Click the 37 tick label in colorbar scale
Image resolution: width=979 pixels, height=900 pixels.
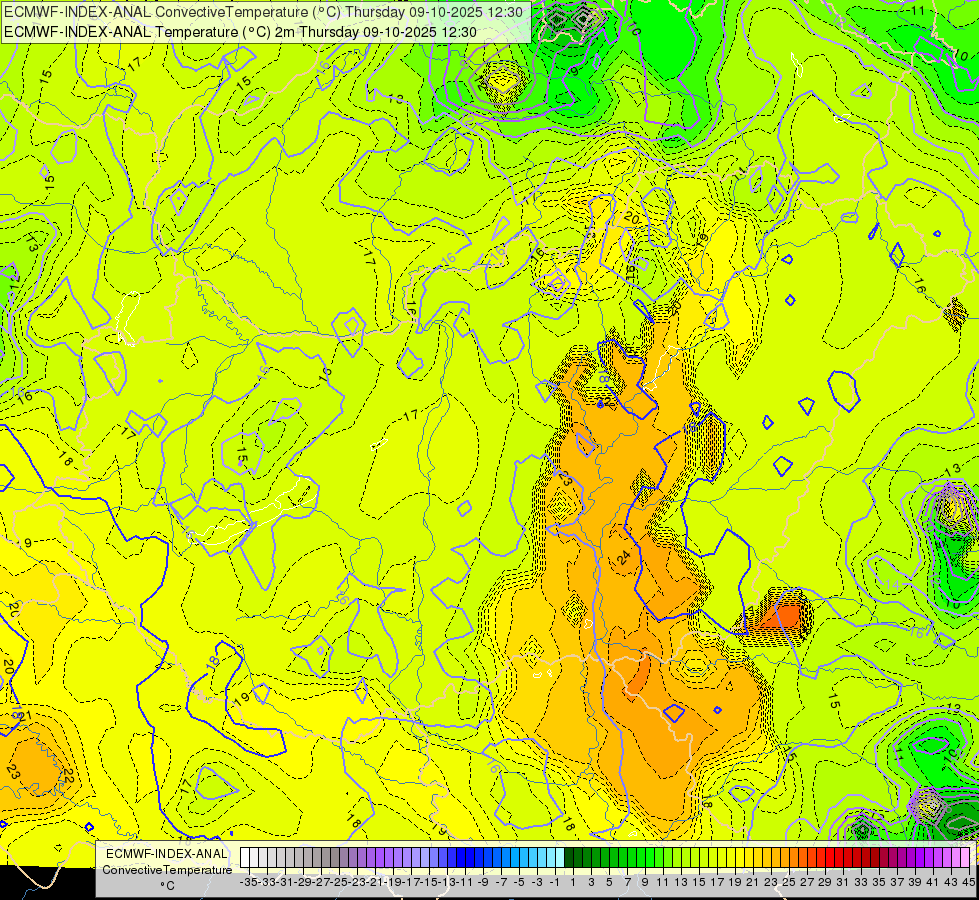tap(897, 882)
